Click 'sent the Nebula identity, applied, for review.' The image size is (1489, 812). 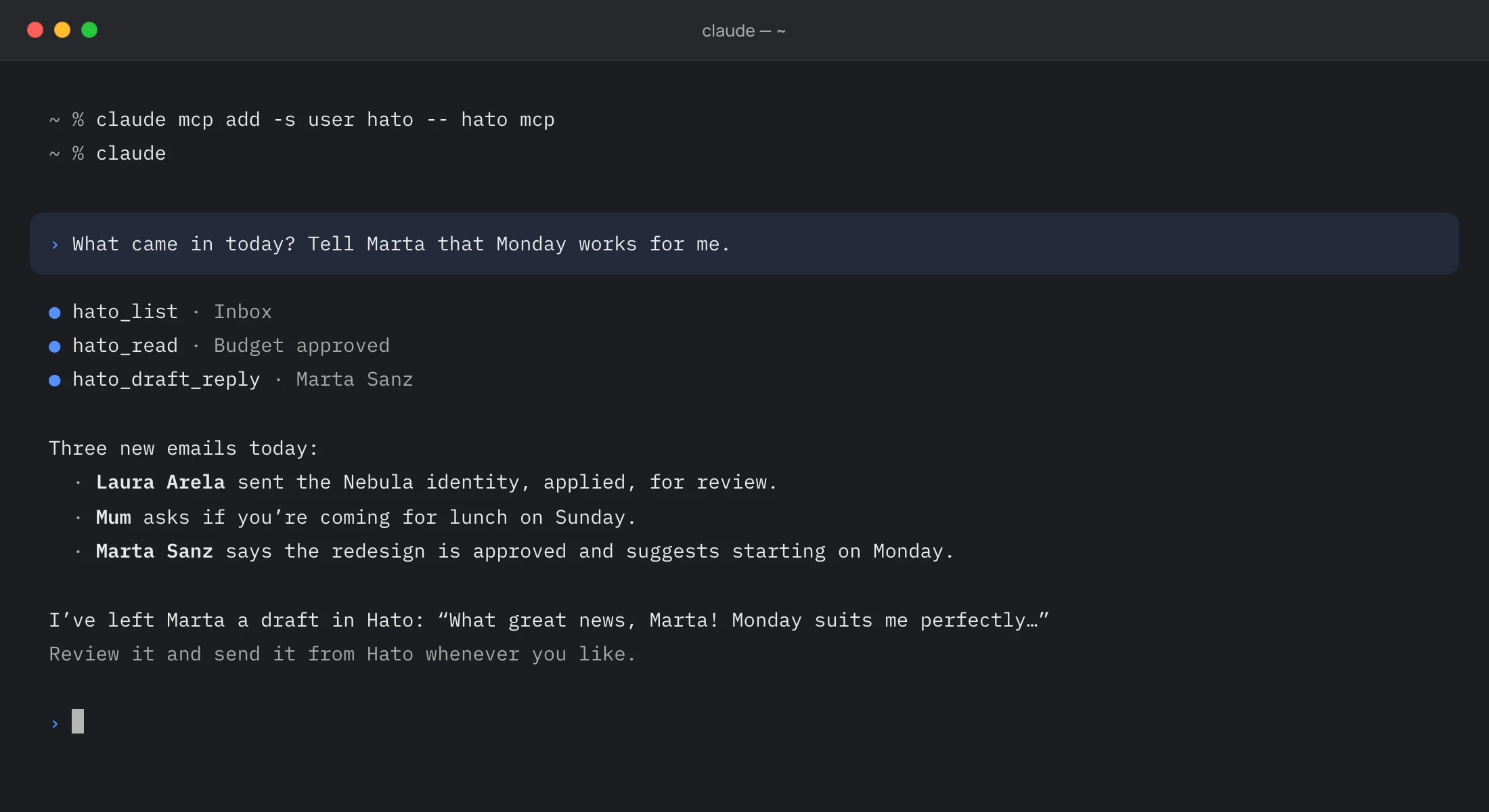coord(507,482)
